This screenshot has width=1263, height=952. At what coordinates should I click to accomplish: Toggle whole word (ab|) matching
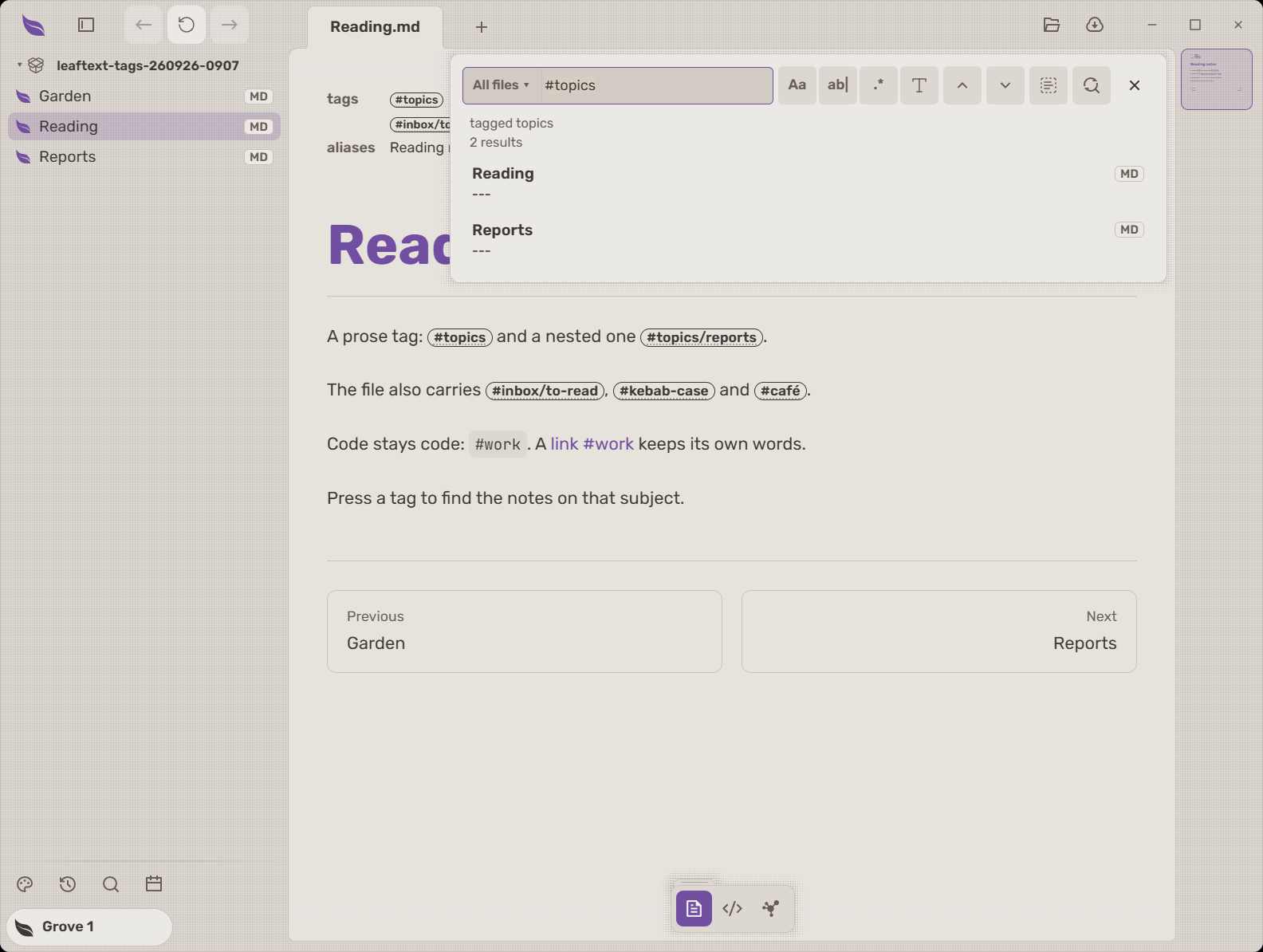tap(837, 85)
